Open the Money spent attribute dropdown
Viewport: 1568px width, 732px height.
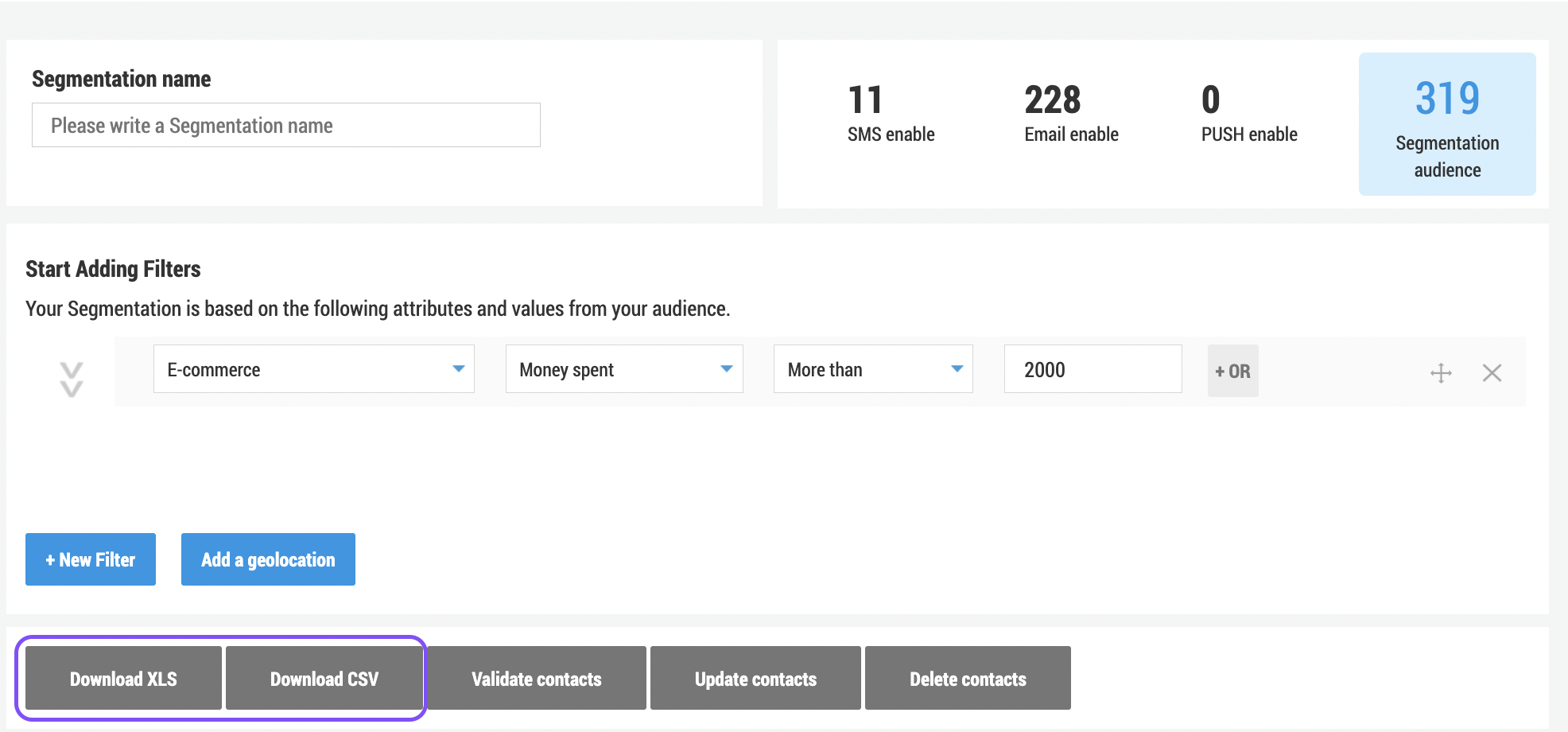point(624,369)
